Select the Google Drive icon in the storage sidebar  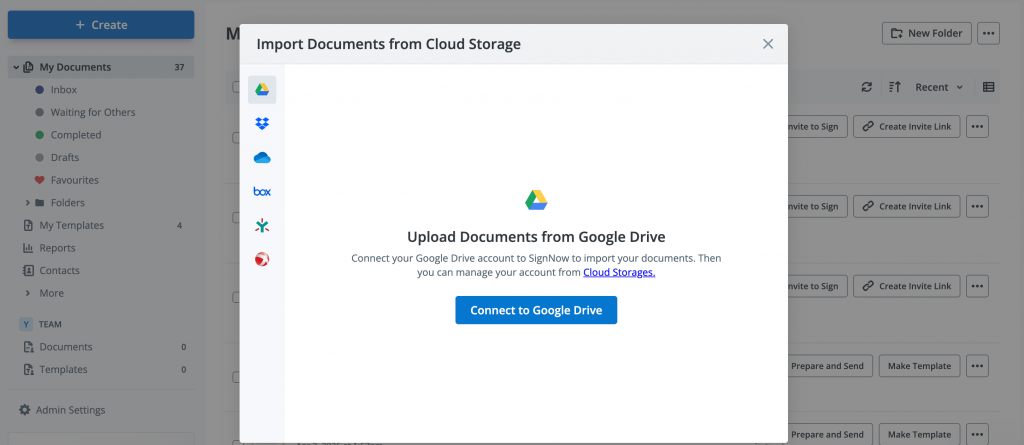tap(262, 90)
